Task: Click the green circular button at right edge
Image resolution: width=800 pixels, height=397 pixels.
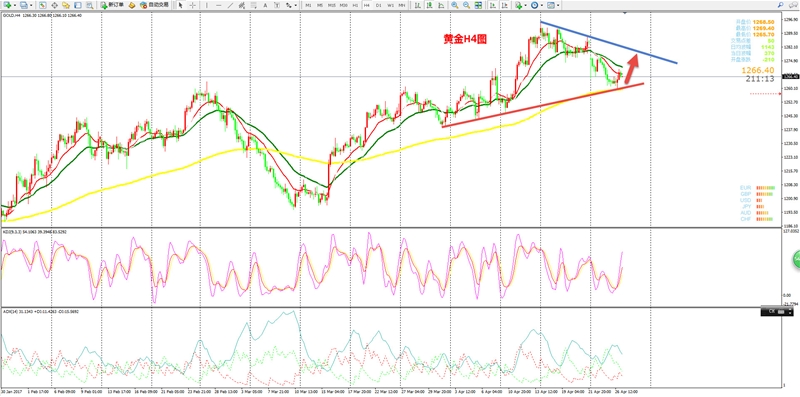Action: tap(796, 260)
